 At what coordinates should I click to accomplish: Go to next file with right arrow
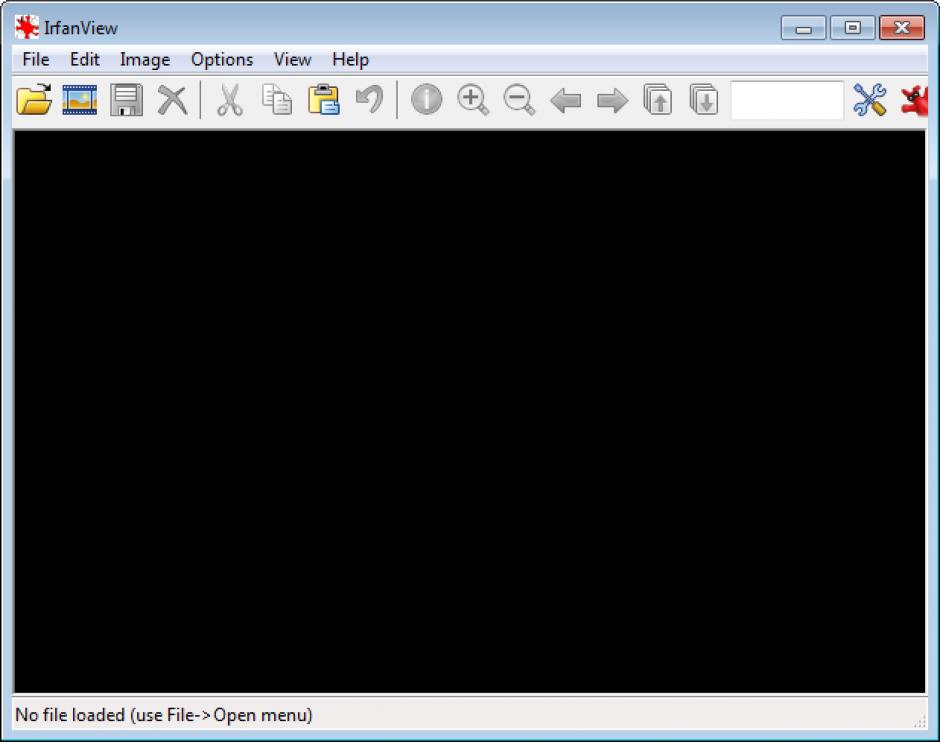pyautogui.click(x=612, y=100)
